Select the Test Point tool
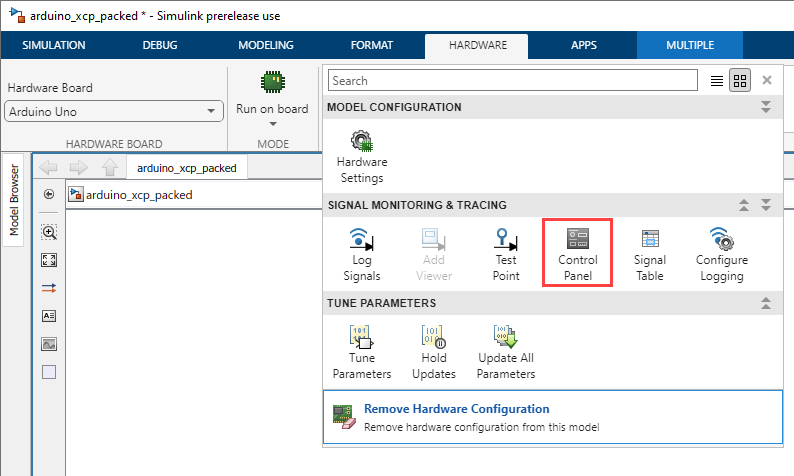Viewport: 794px width, 476px height. click(x=506, y=254)
